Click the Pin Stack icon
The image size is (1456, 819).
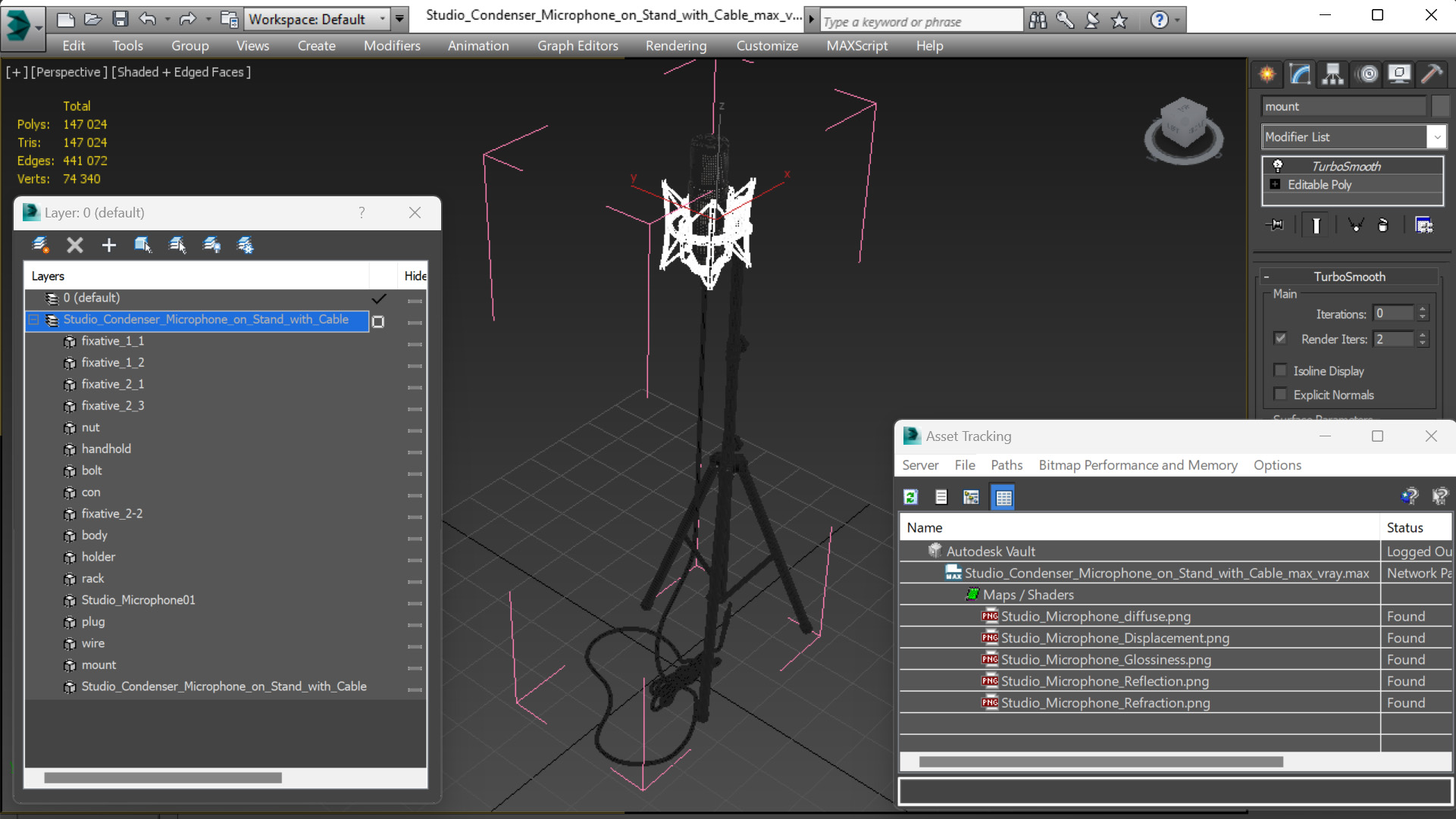pyautogui.click(x=1276, y=225)
